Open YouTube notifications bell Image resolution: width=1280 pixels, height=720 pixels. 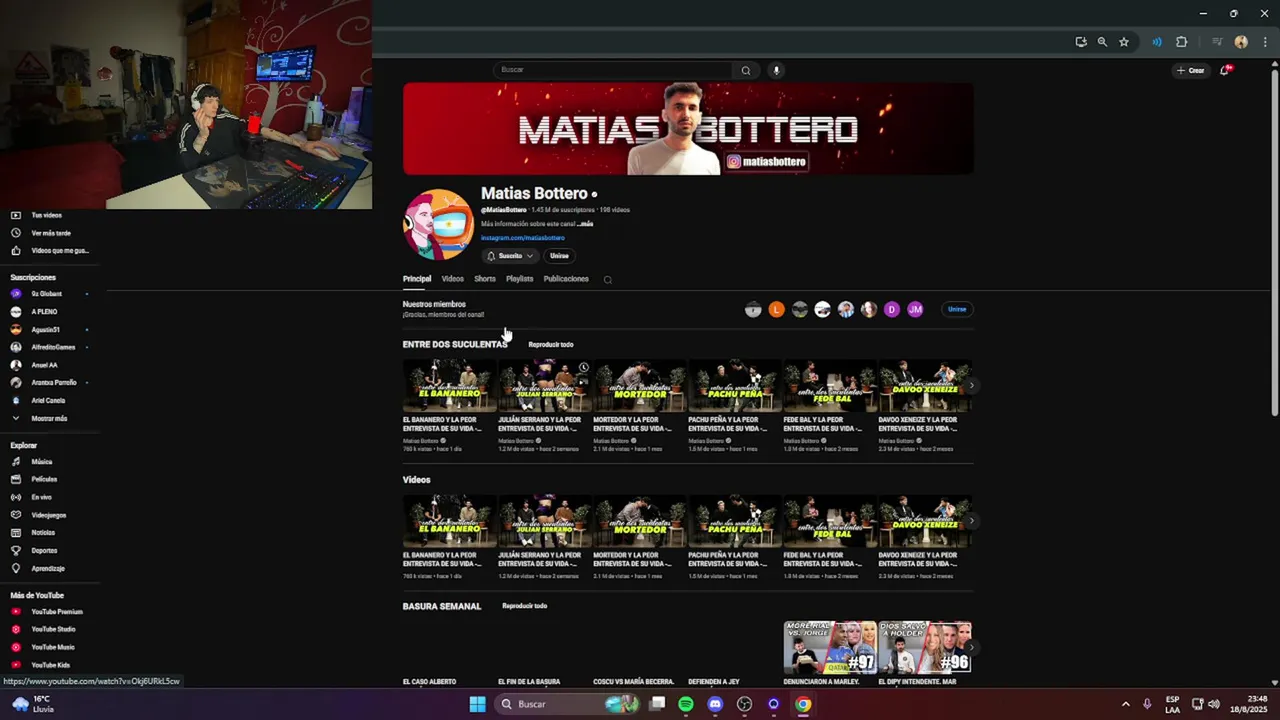1225,70
